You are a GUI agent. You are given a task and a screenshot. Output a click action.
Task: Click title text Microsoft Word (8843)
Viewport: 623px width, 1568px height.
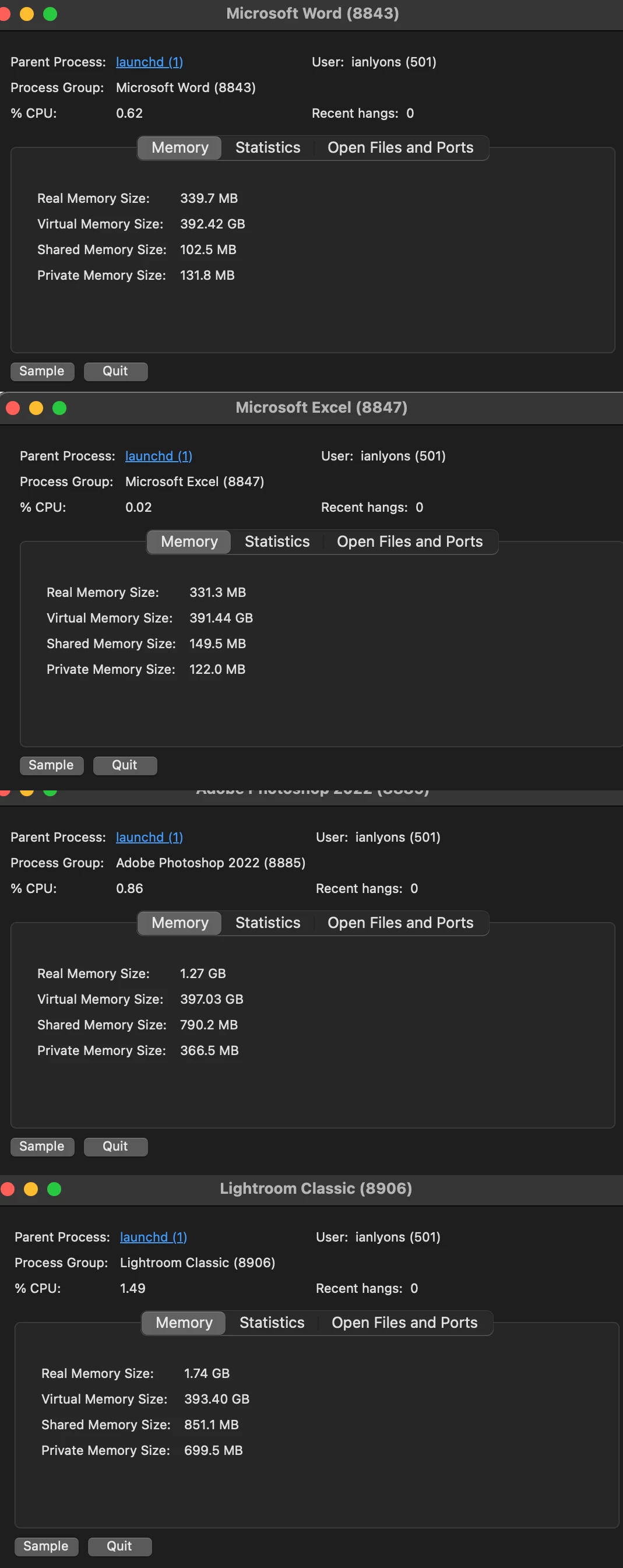[313, 13]
